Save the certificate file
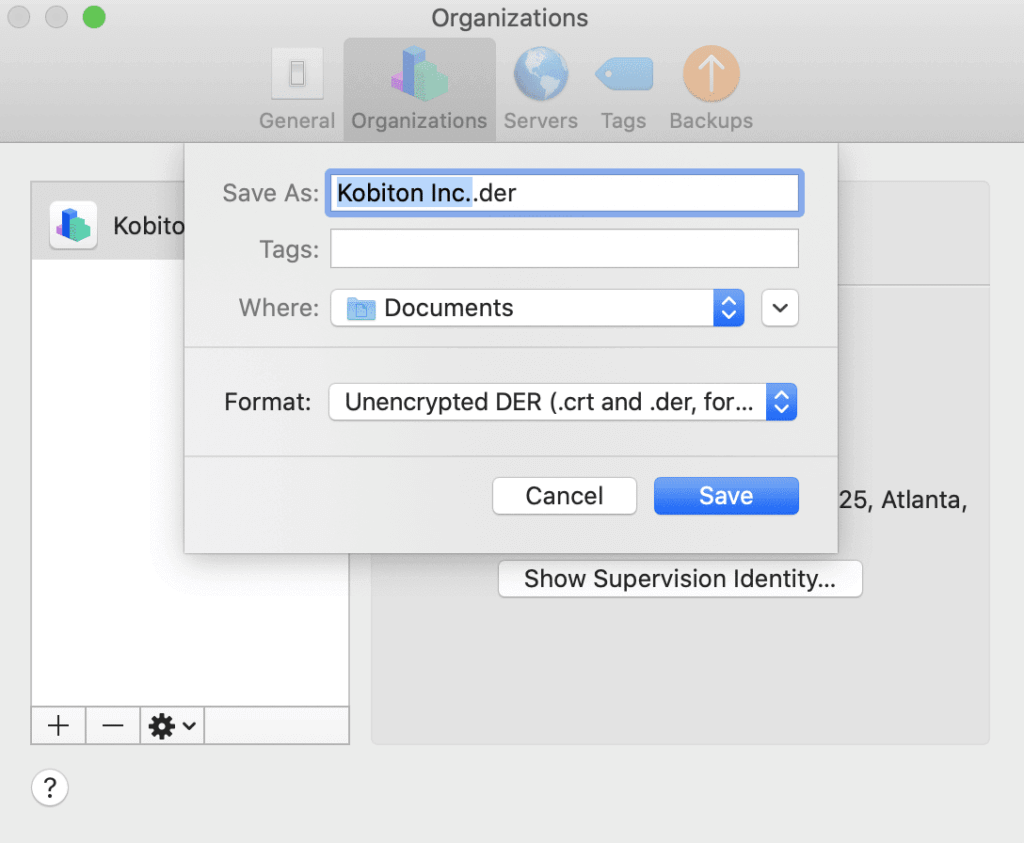Image resolution: width=1024 pixels, height=843 pixels. (x=726, y=495)
